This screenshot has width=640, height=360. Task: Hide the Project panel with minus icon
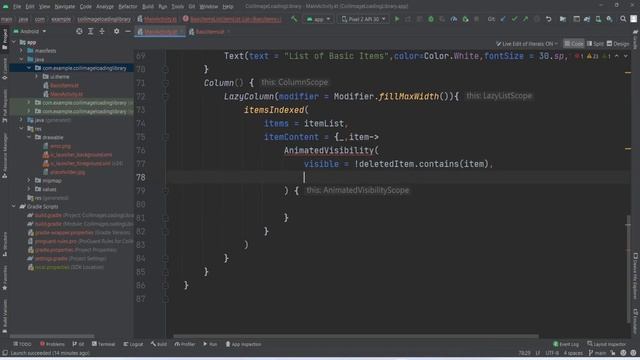tap(128, 31)
